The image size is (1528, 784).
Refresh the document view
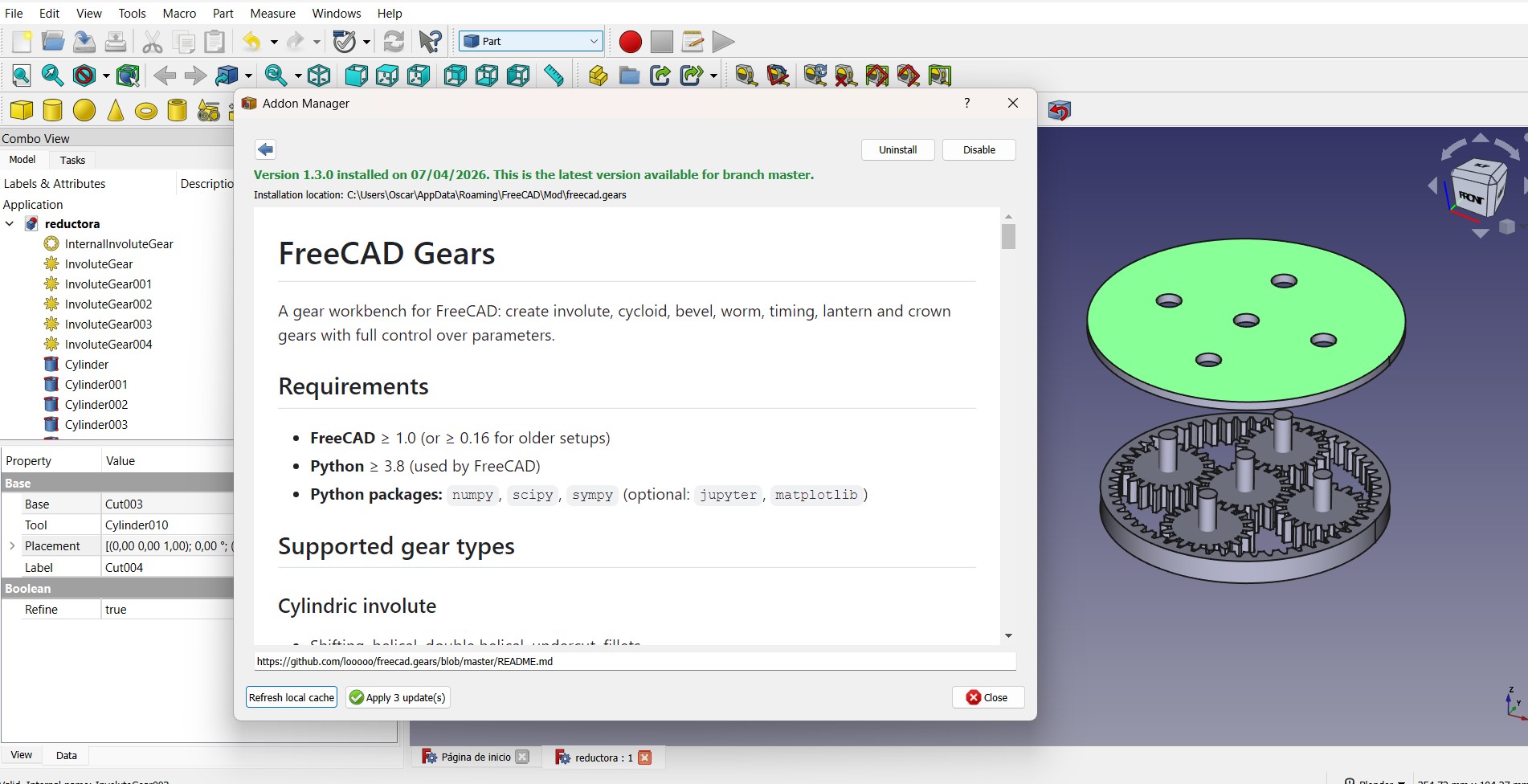point(394,41)
